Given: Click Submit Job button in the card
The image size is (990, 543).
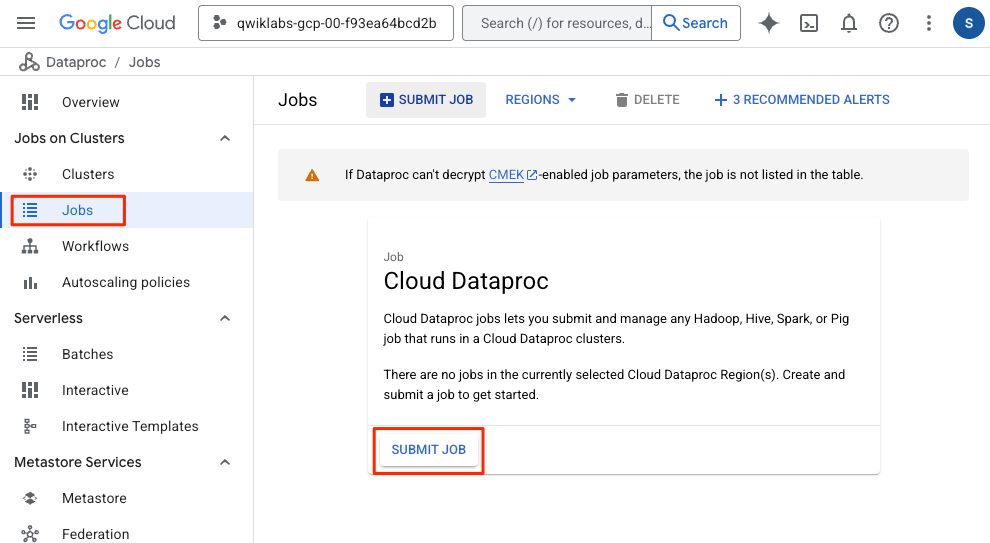Looking at the screenshot, I should pos(429,450).
